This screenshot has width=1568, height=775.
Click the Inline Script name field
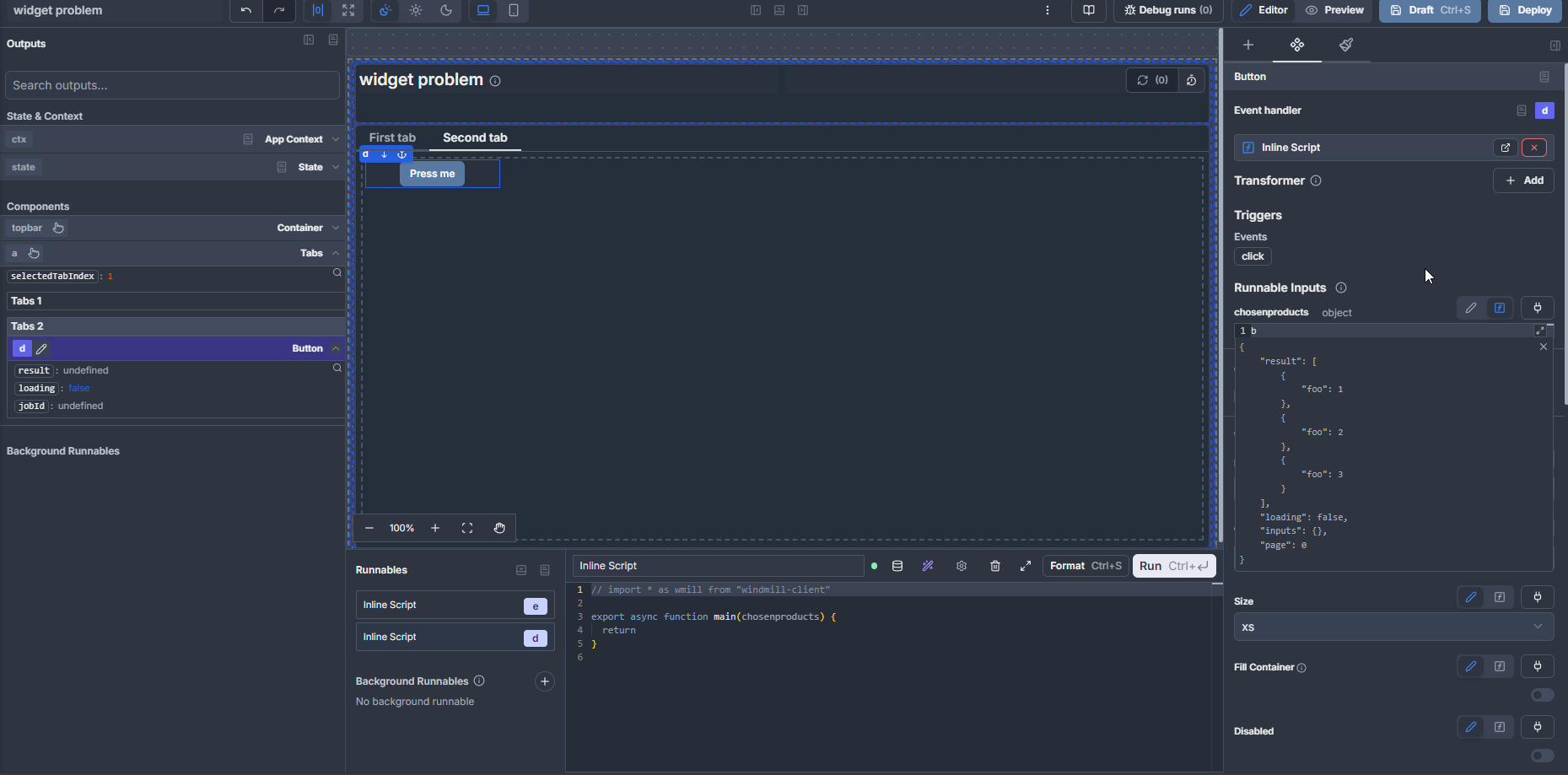click(x=719, y=566)
